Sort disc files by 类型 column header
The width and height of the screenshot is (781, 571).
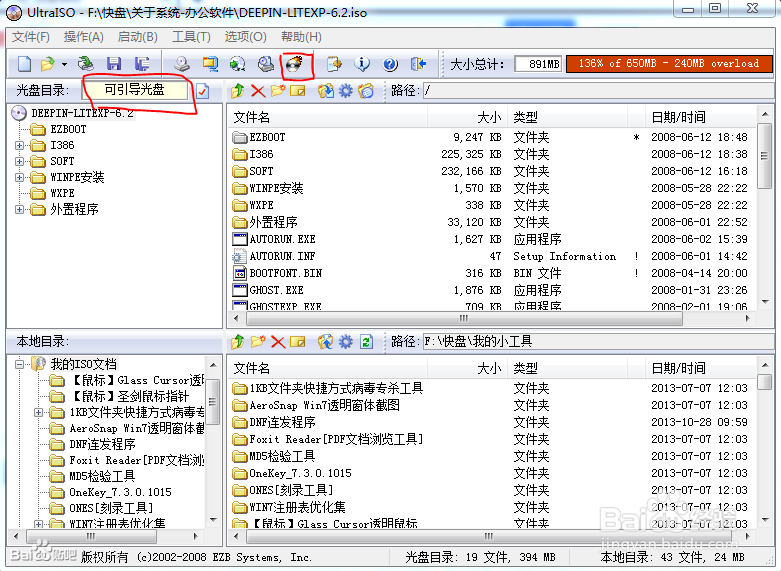[x=567, y=118]
